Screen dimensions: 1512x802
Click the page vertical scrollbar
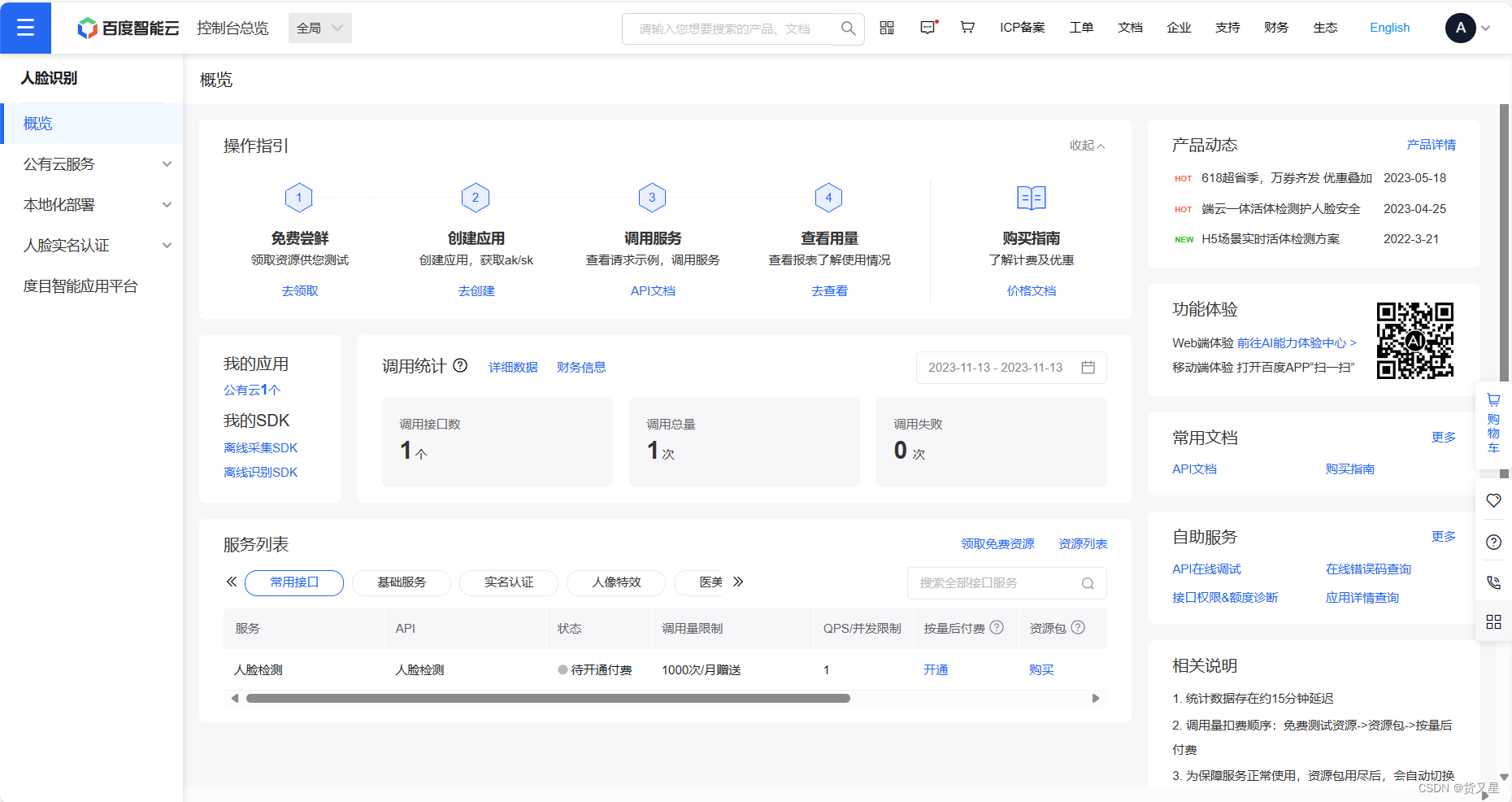click(1504, 293)
